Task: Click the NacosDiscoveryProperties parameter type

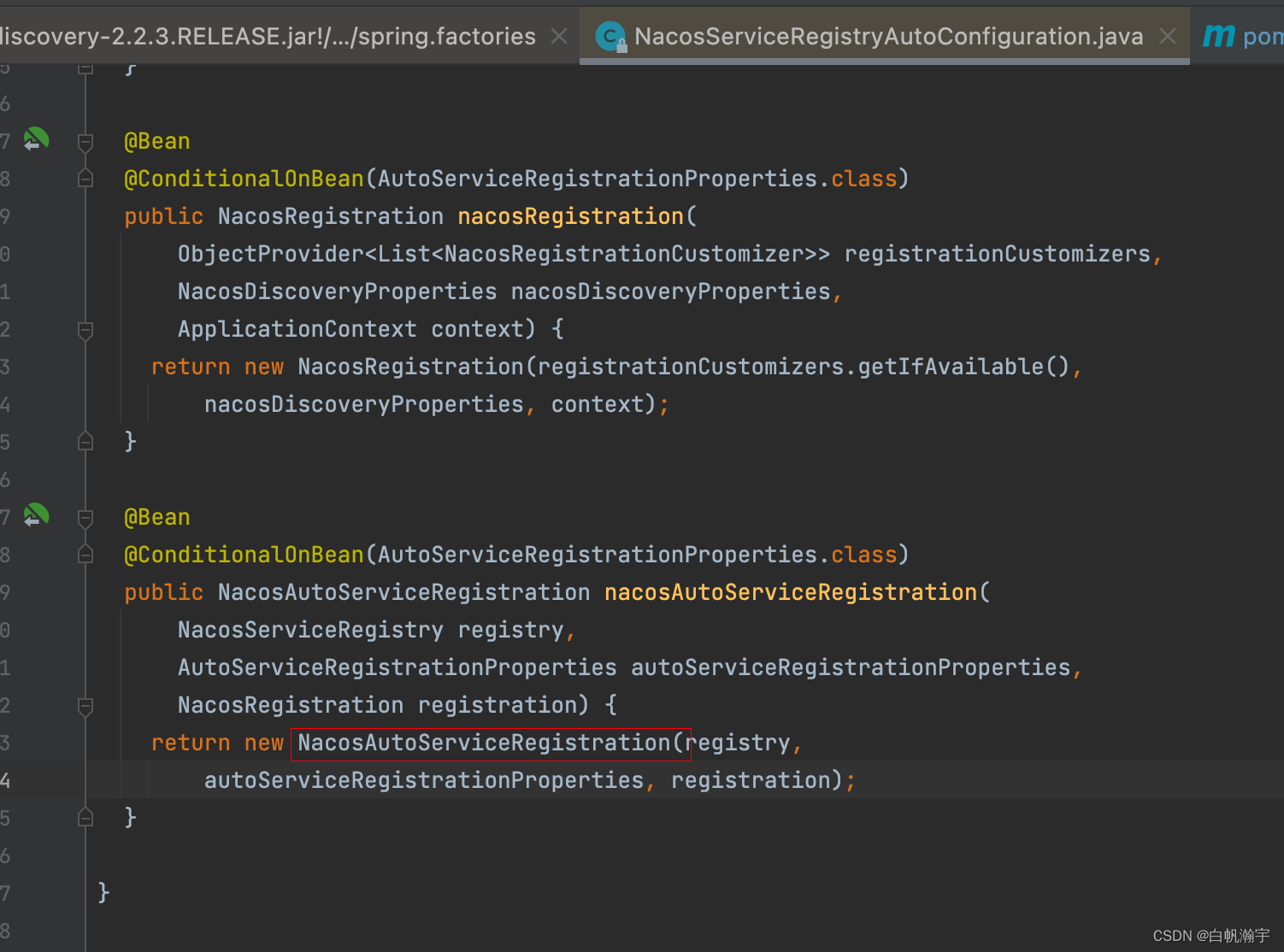Action: click(x=337, y=291)
